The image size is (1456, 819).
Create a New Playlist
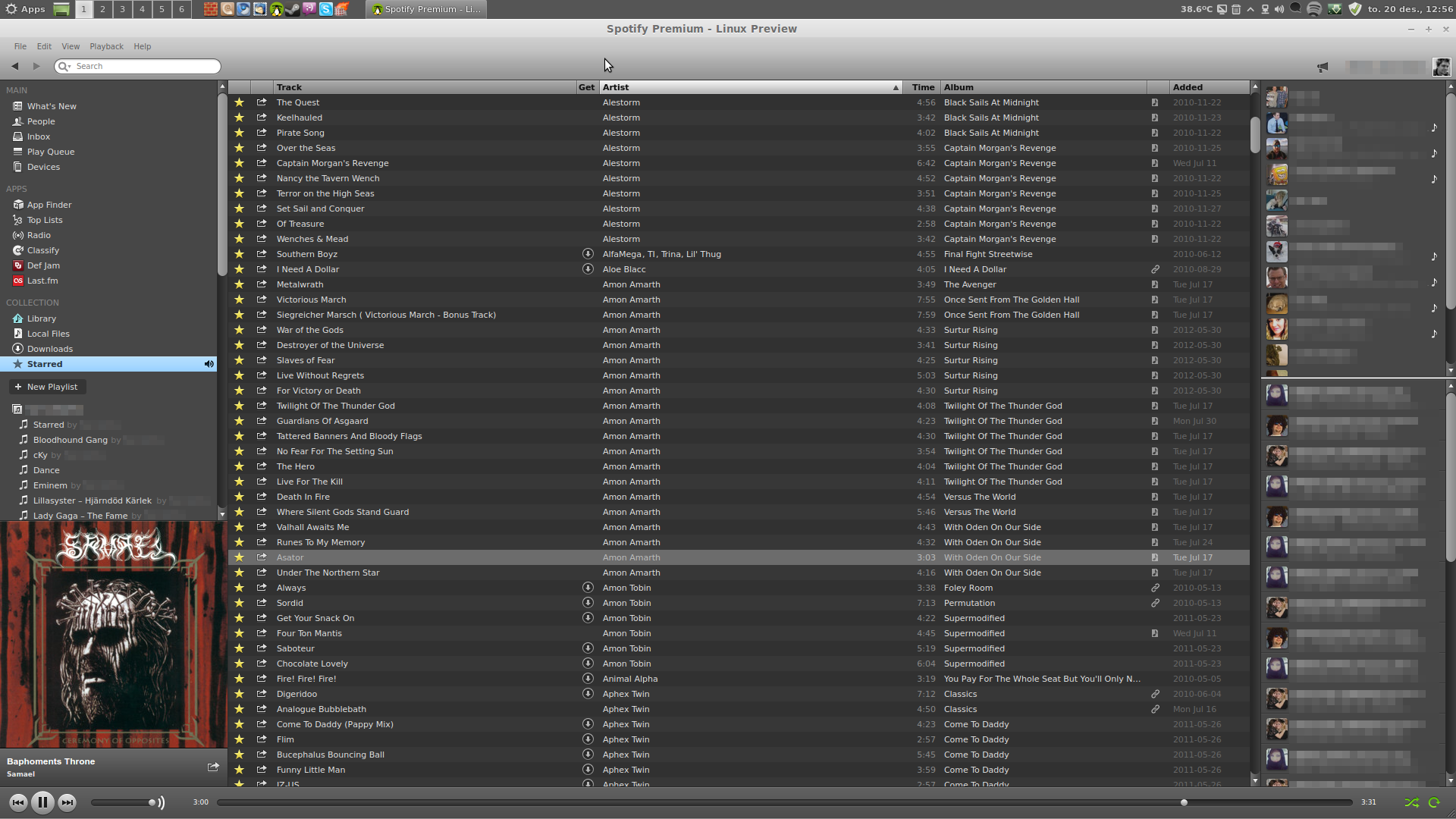47,387
